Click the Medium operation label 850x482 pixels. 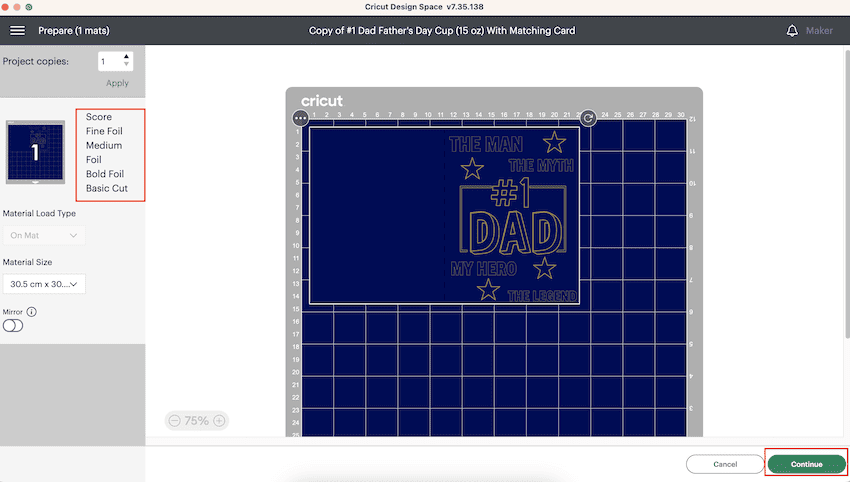coord(104,145)
